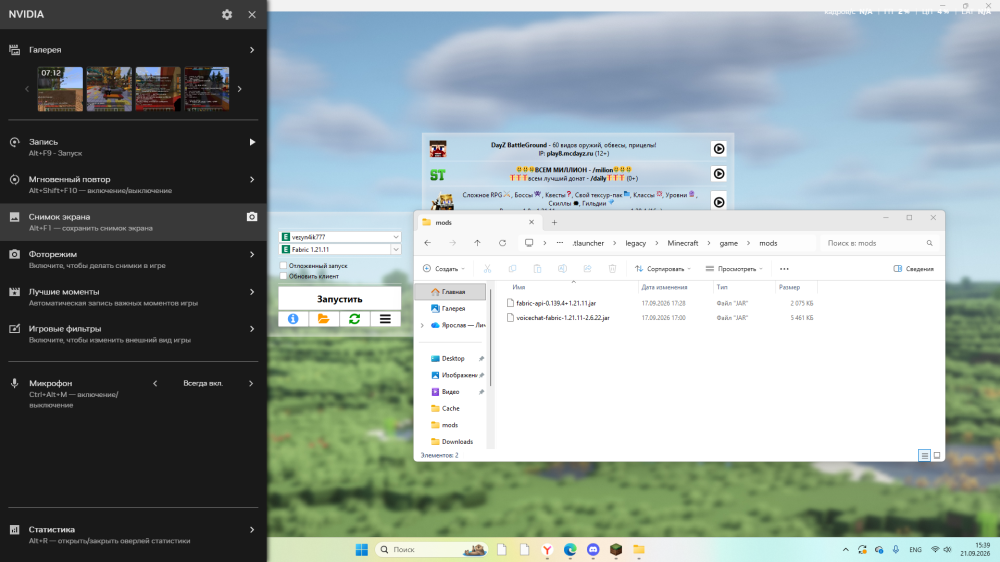Switch to large thumbnails view icon
Image resolution: width=1000 pixels, height=562 pixels.
coord(937,455)
